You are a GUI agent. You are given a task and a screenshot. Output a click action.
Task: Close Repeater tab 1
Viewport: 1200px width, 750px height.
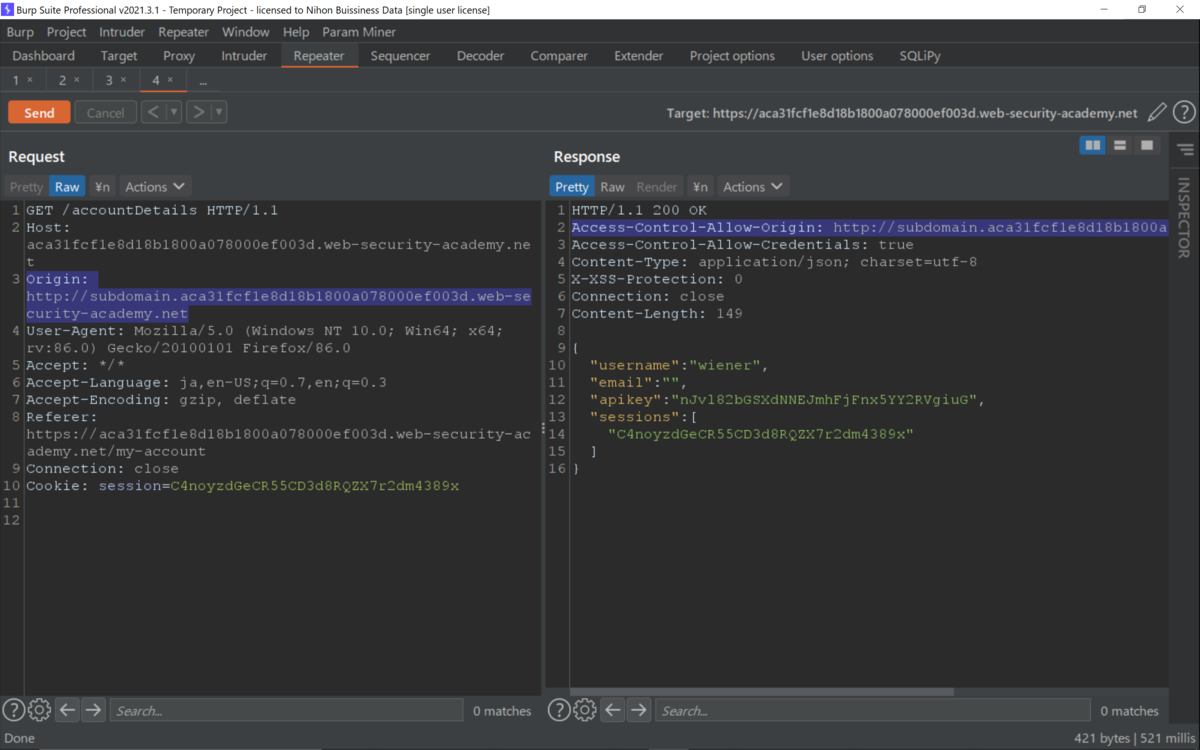[30, 80]
